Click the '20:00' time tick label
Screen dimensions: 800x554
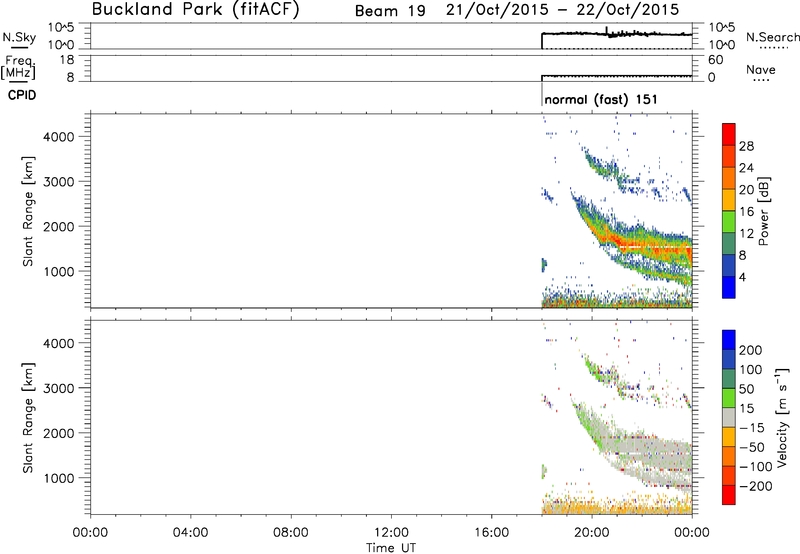[591, 533]
